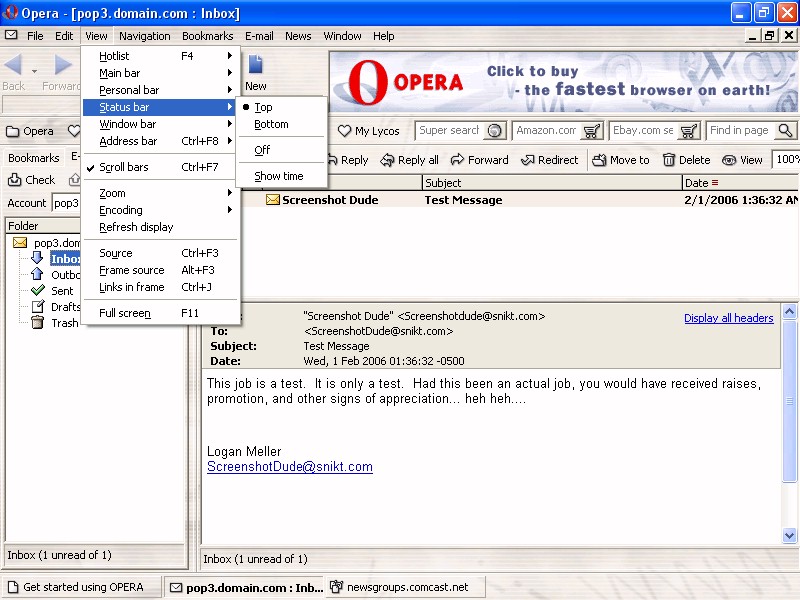The image size is (800, 600).
Task: Click the Super search input field
Action: 449,131
